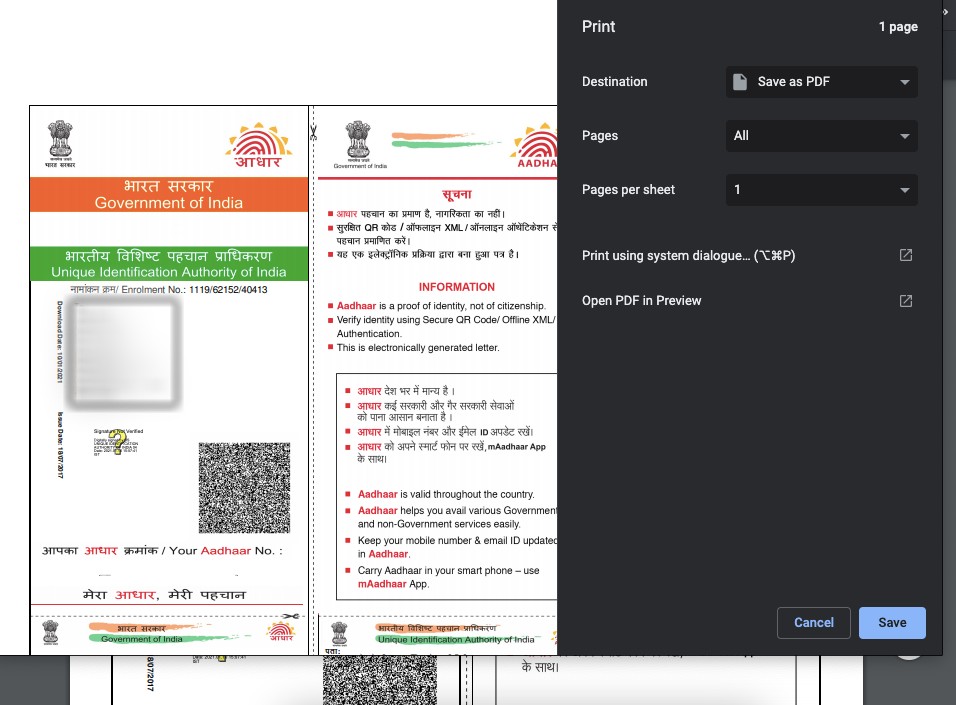Click the small emblem in bottom-left card strip
This screenshot has height=705, width=956.
click(51, 632)
